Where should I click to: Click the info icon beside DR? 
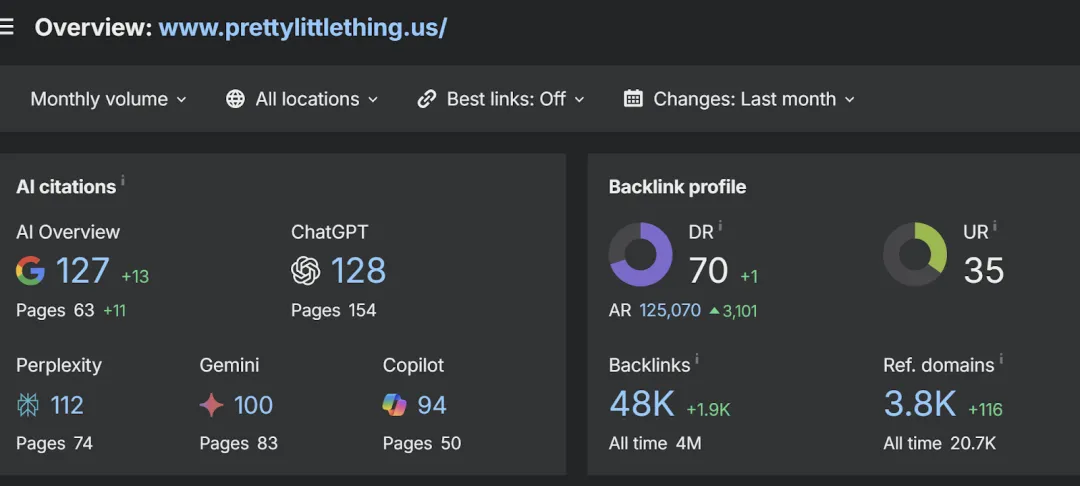[x=720, y=227]
